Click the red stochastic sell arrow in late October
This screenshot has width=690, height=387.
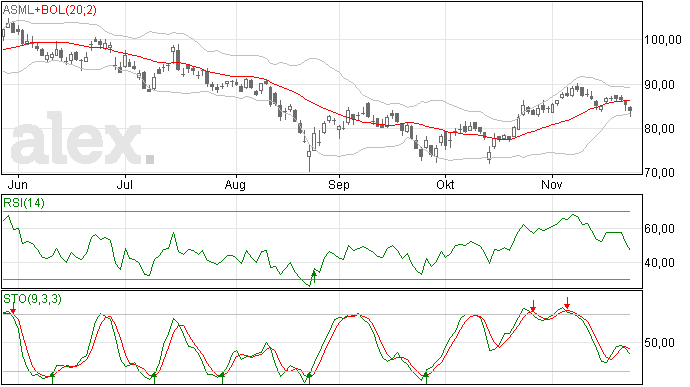(533, 306)
